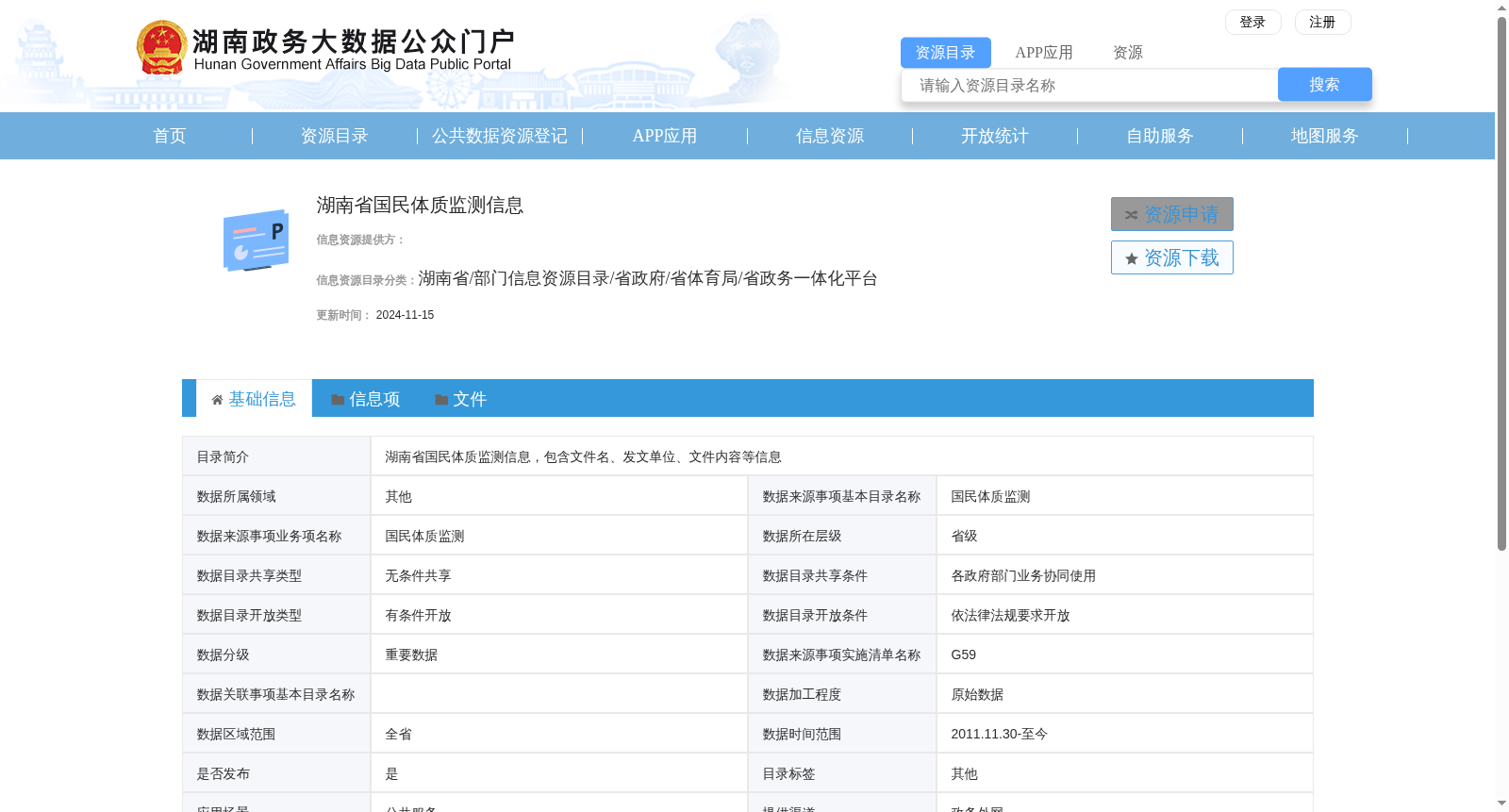Click the page vertical scrollbar thumb

coord(1501,283)
